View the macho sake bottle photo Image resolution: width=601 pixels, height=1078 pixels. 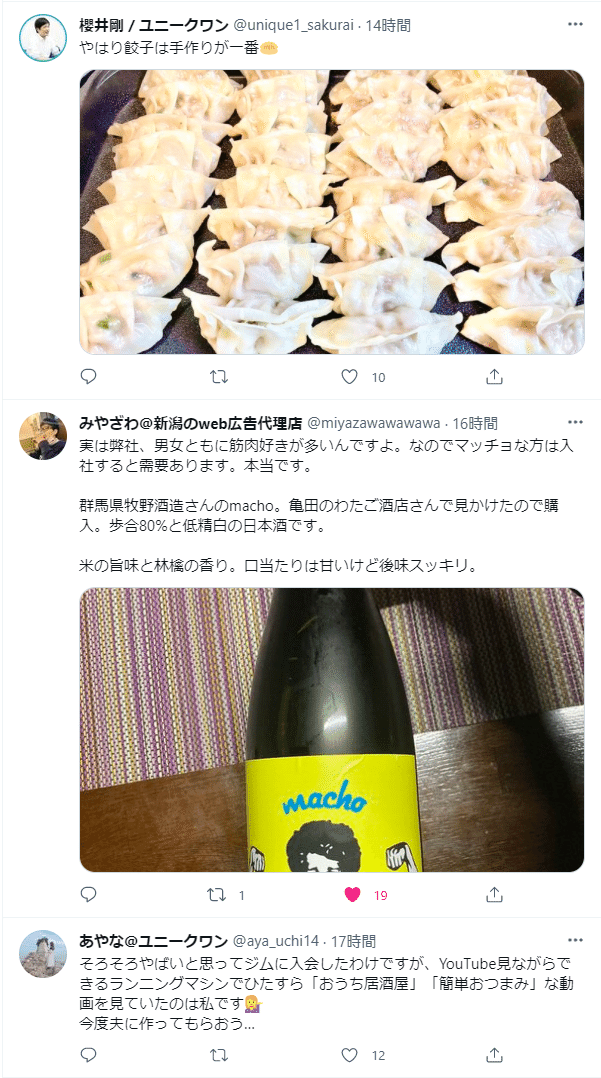(x=331, y=729)
